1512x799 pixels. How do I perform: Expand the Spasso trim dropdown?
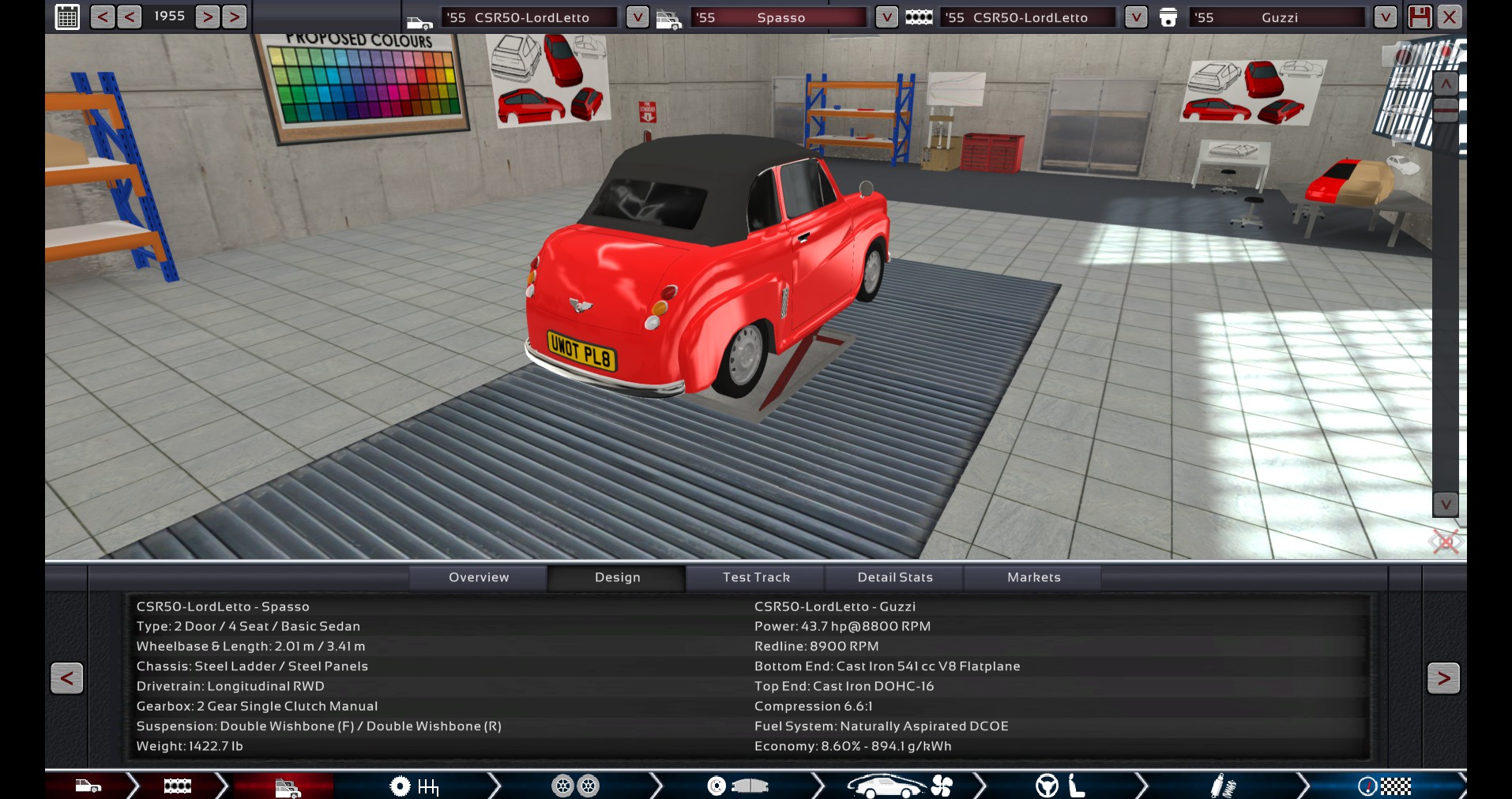[886, 17]
